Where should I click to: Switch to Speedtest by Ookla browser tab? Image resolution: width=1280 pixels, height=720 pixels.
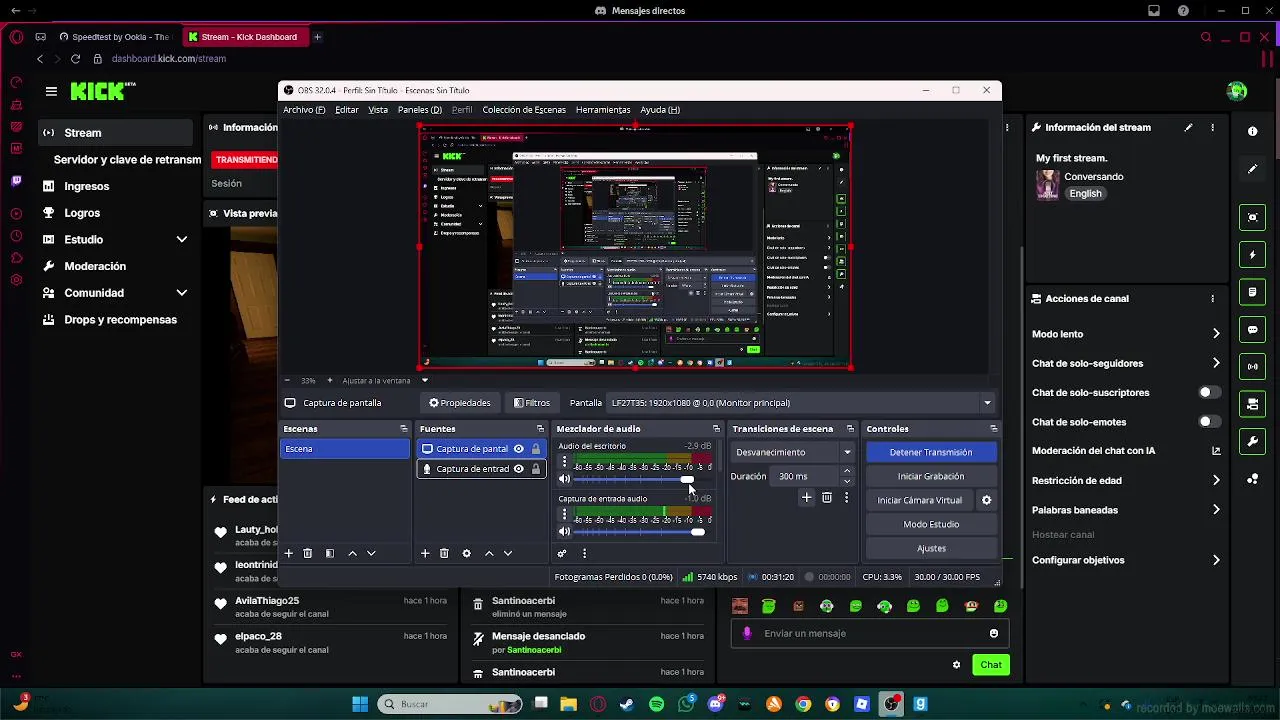click(114, 37)
